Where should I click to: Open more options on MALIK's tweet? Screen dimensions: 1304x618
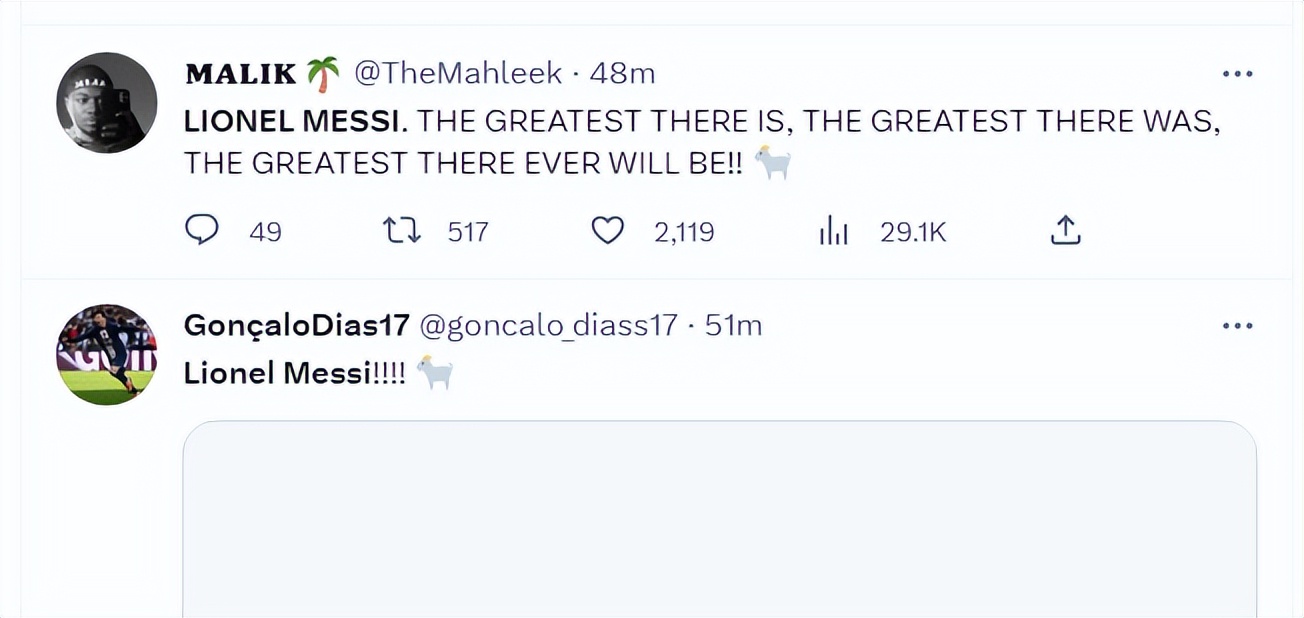click(x=1237, y=74)
